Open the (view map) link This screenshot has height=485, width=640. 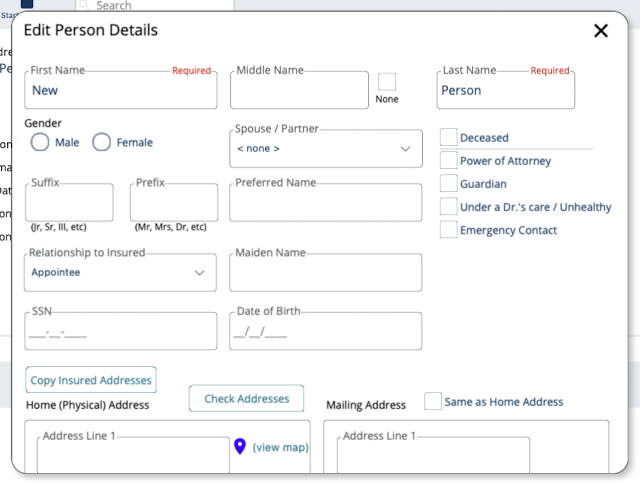click(x=280, y=447)
